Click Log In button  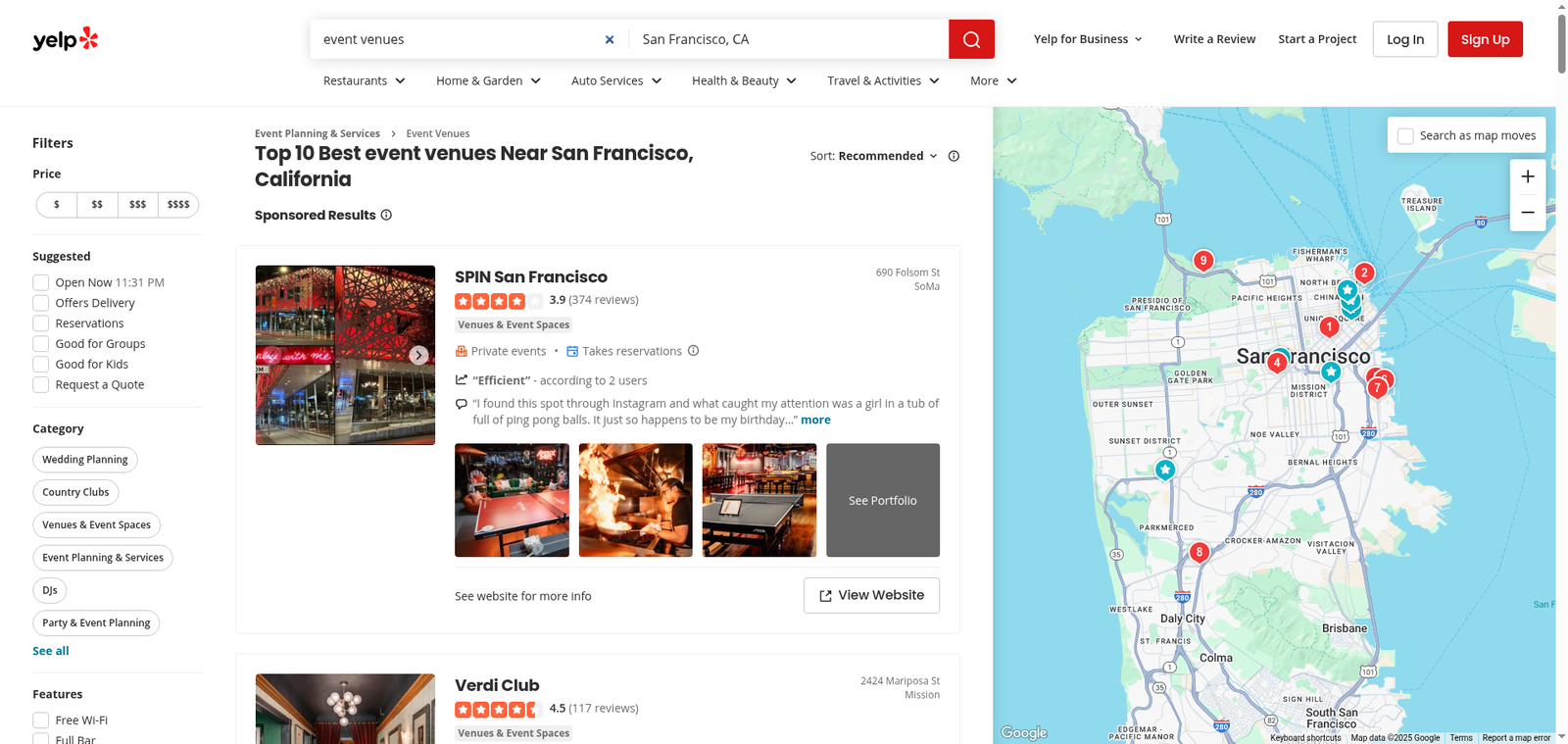point(1405,39)
